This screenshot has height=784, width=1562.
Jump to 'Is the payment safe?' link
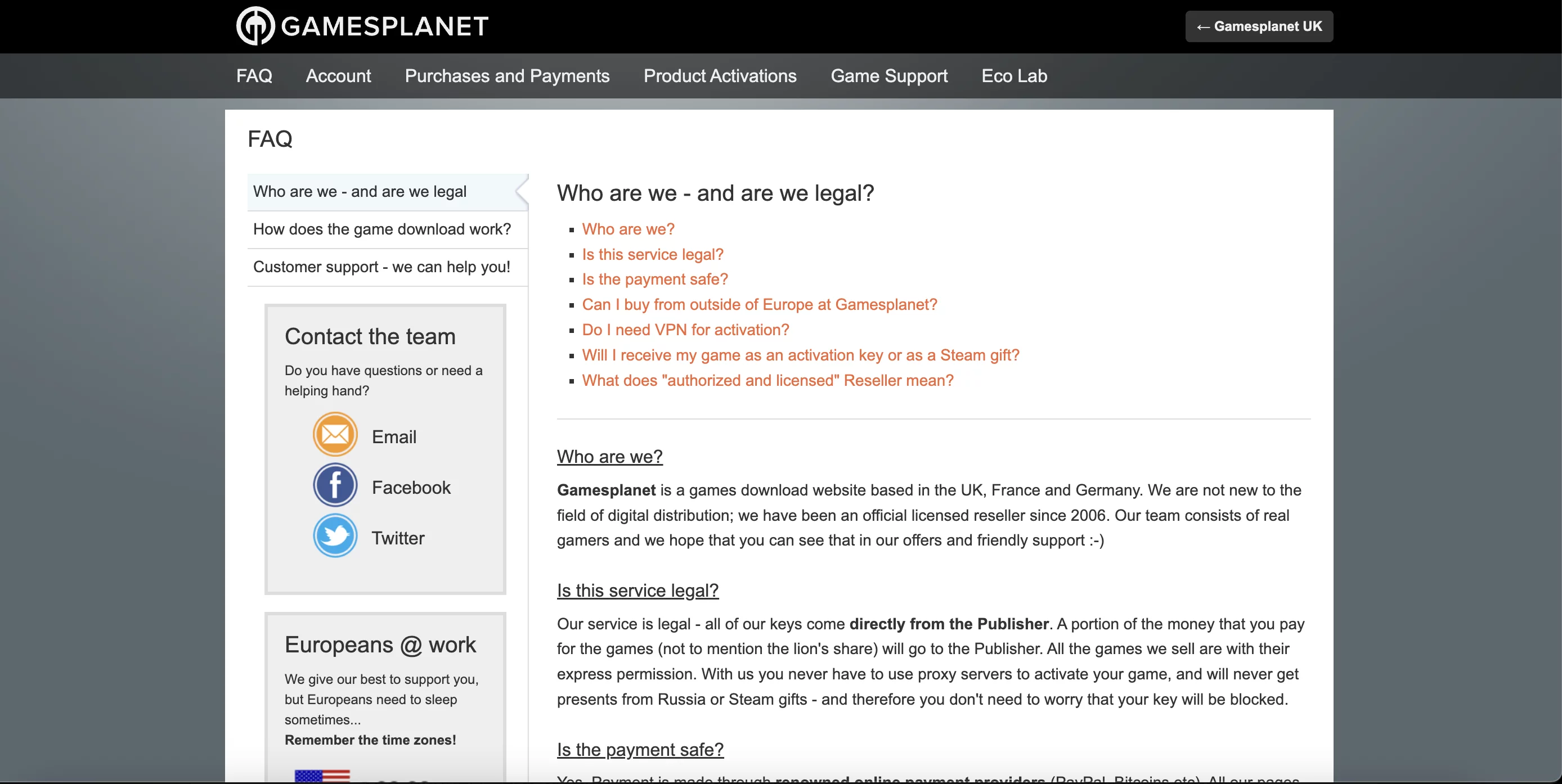pyautogui.click(x=655, y=280)
